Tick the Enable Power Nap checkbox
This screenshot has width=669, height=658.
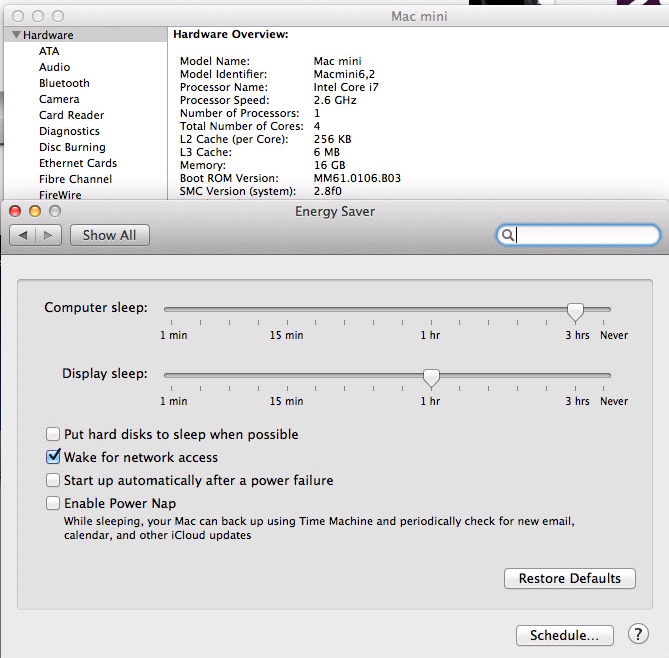(x=53, y=503)
